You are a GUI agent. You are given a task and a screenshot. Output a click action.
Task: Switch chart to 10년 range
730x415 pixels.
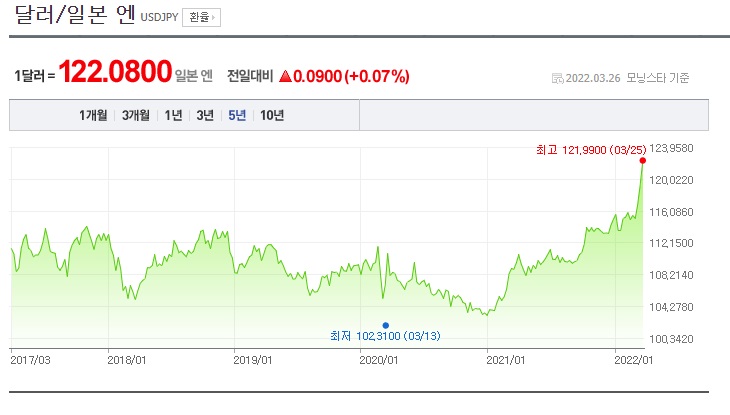pyautogui.click(x=272, y=115)
